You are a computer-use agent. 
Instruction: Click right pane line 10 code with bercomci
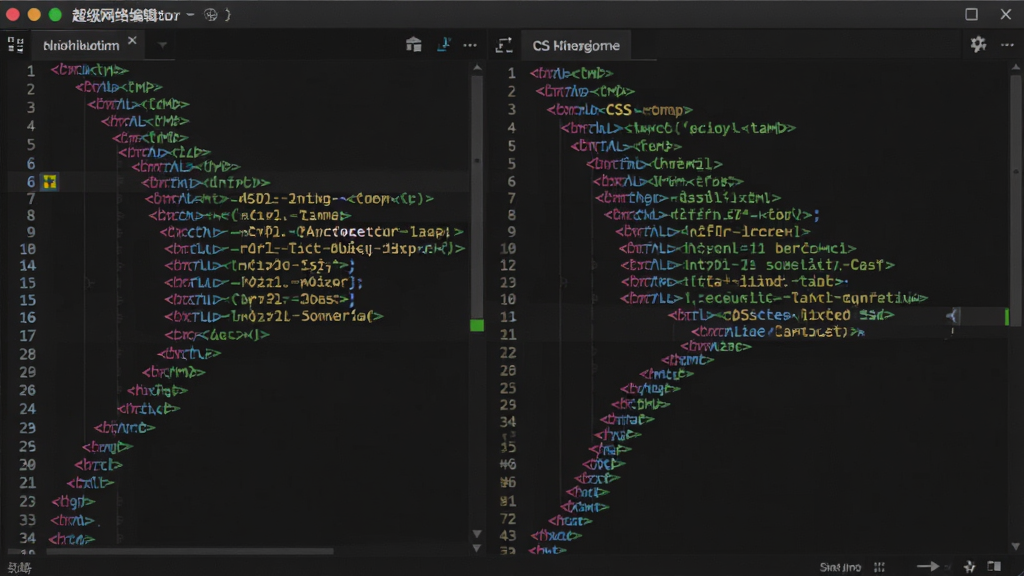737,249
